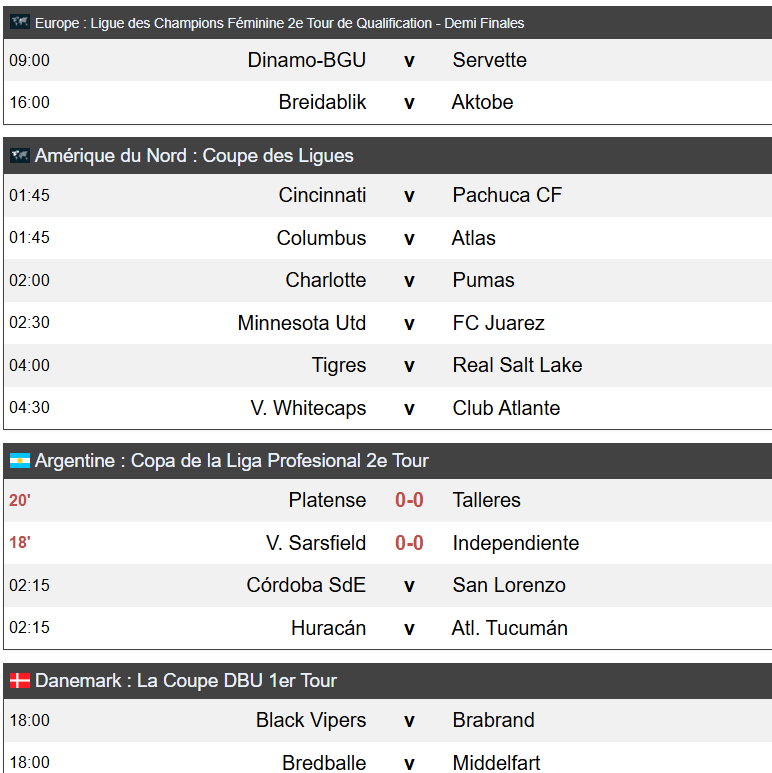Open the Pumas team link
Viewport: 772px width, 773px height.
pos(483,280)
